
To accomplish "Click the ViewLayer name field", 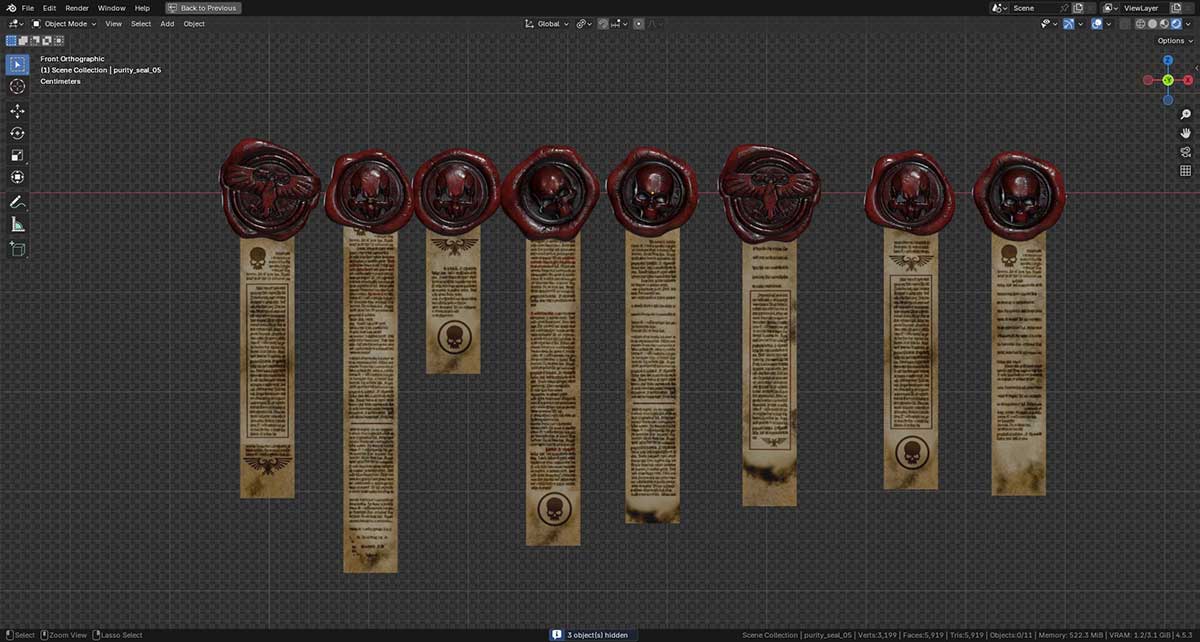I will [x=1146, y=8].
